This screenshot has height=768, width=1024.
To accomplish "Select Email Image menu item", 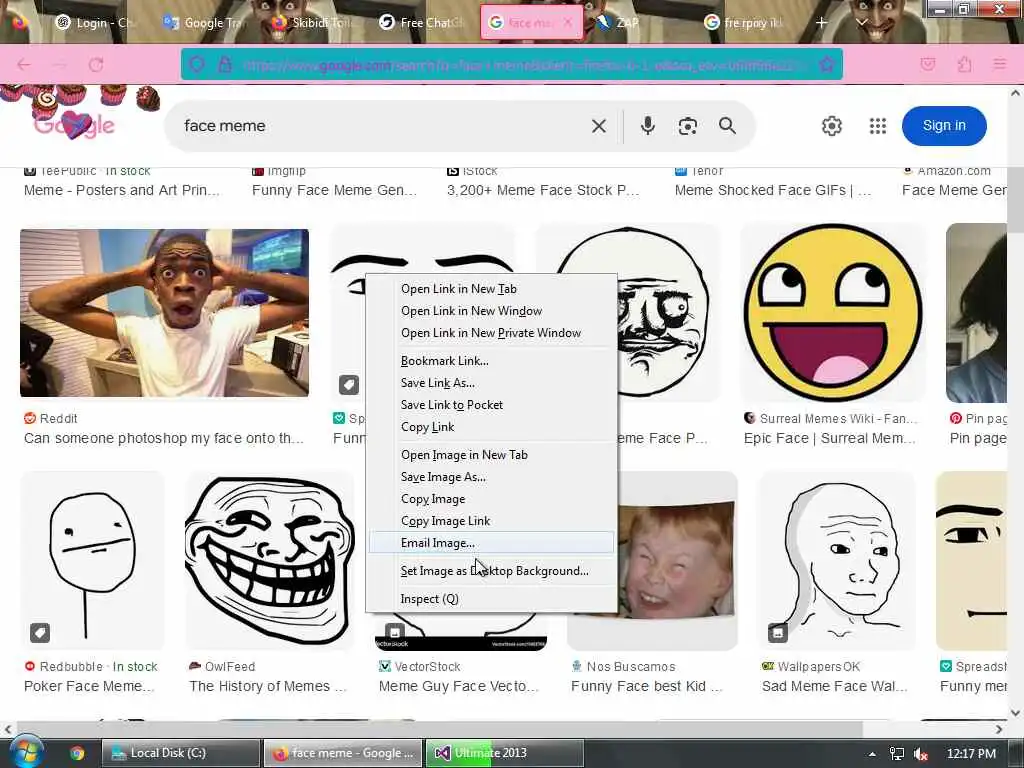I will 491,543.
